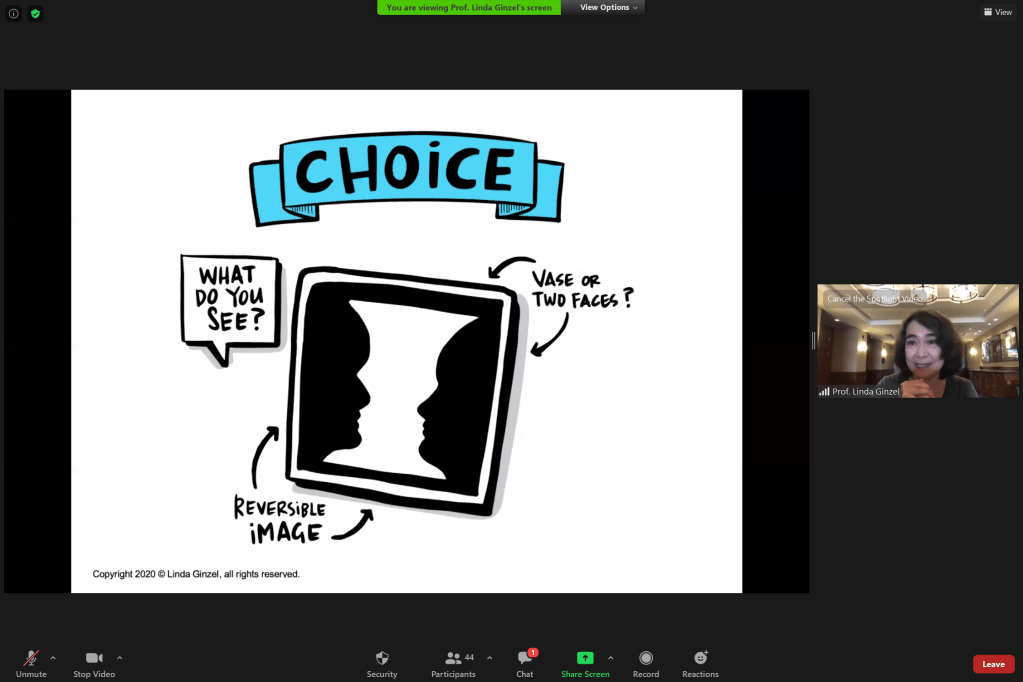Open share options arrow beside Share Screen
The image size is (1023, 682).
click(x=611, y=658)
